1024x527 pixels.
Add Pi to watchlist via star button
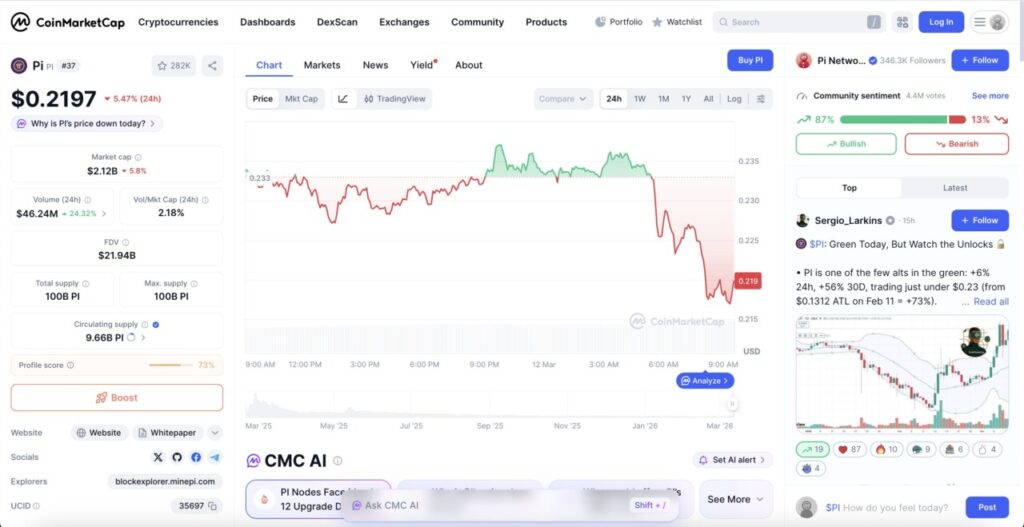(174, 66)
